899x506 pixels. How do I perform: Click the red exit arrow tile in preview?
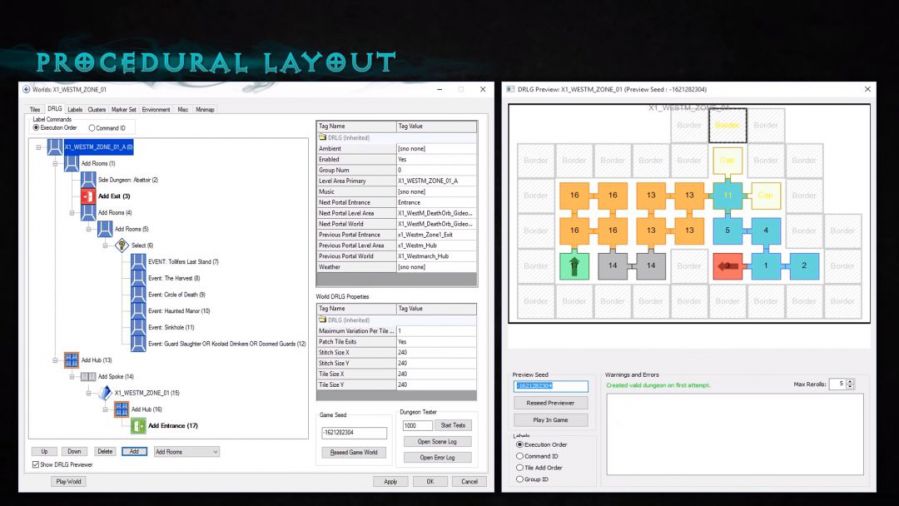coord(727,266)
